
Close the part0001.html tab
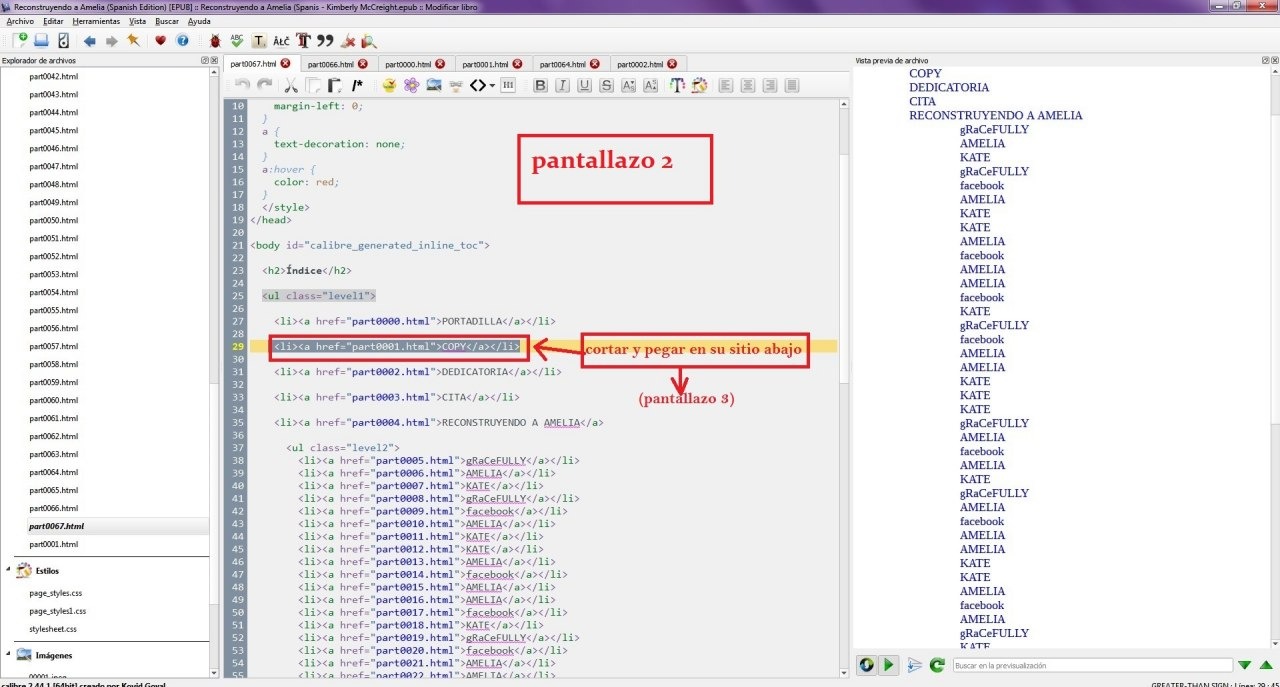tap(518, 64)
